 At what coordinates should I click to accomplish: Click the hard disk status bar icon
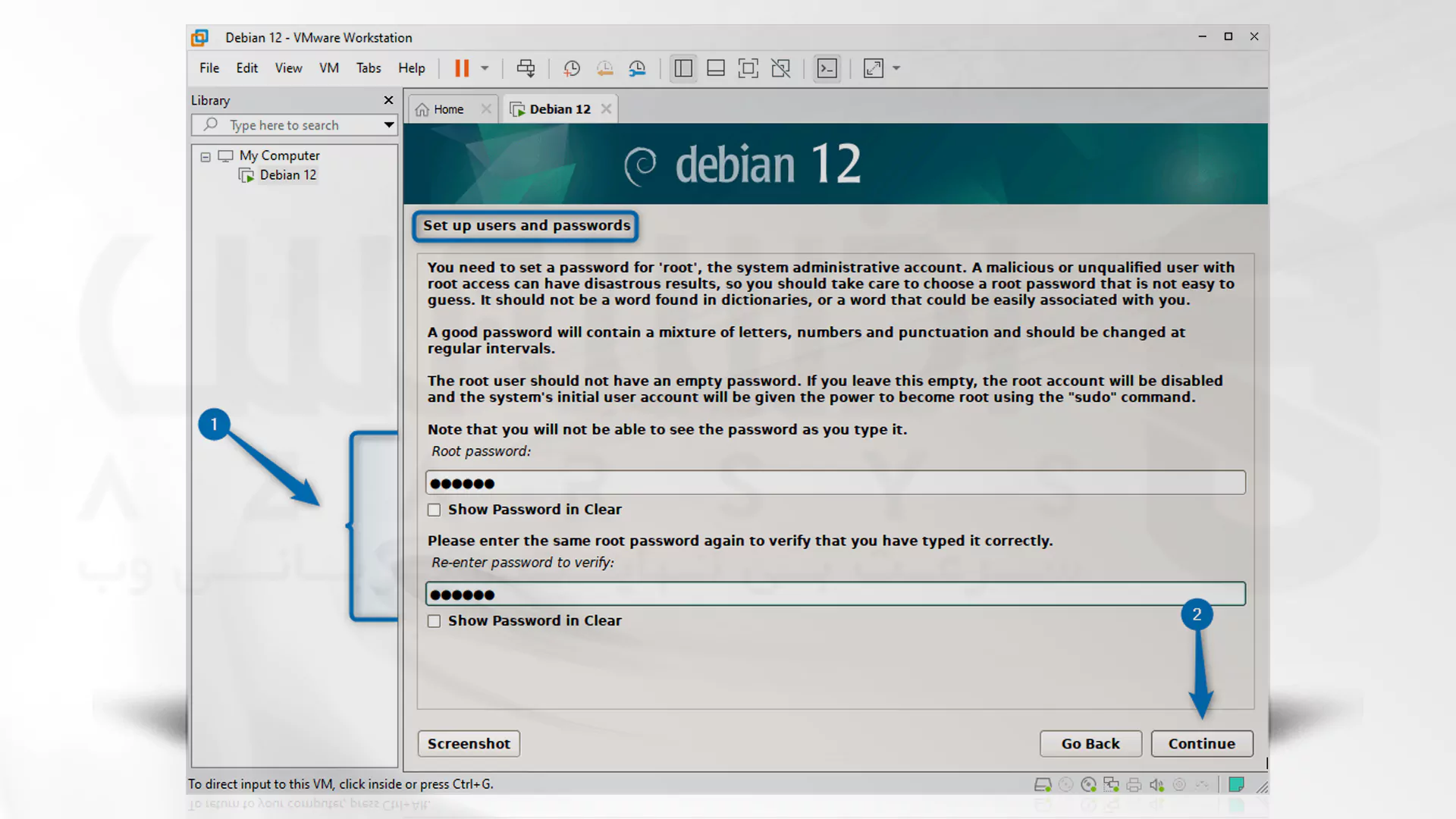1043,785
